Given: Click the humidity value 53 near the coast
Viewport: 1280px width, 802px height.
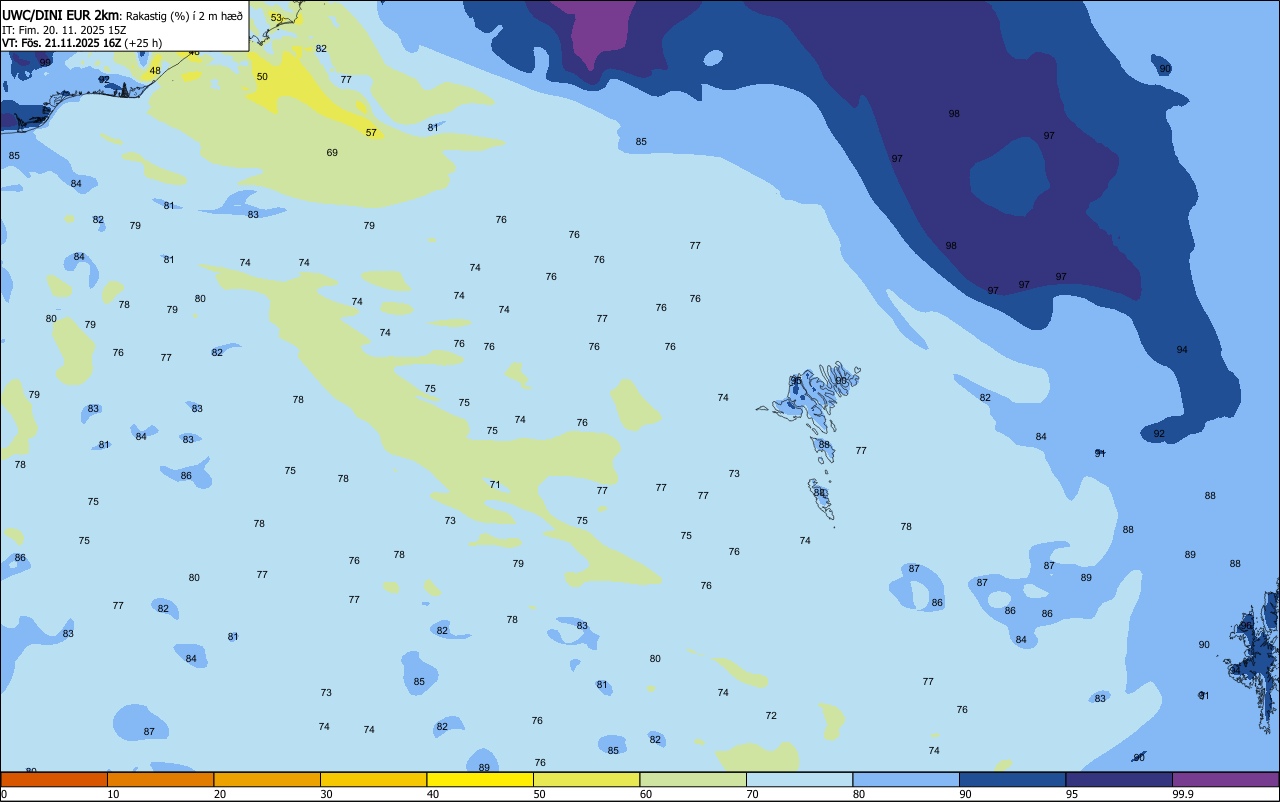Looking at the screenshot, I should (276, 18).
